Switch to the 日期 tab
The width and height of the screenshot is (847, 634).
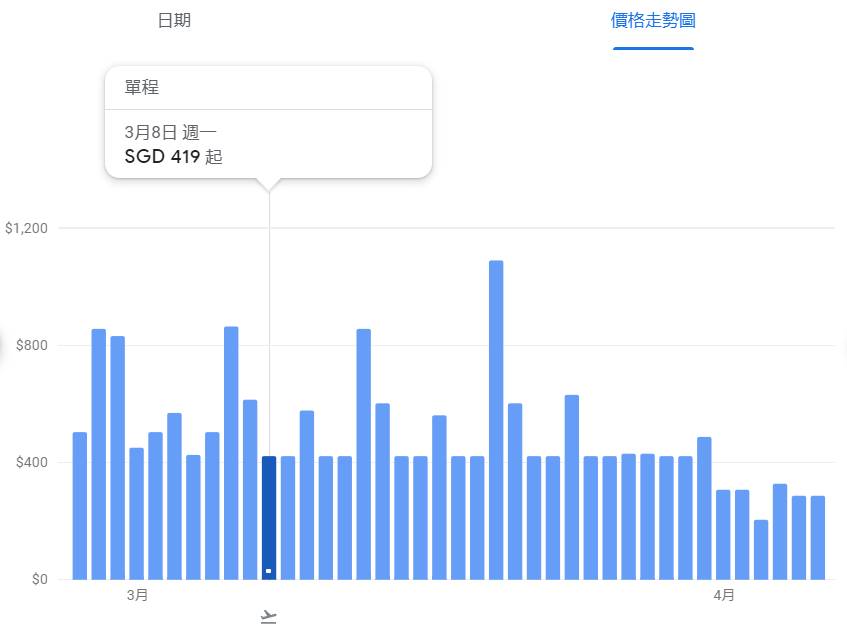[174, 20]
